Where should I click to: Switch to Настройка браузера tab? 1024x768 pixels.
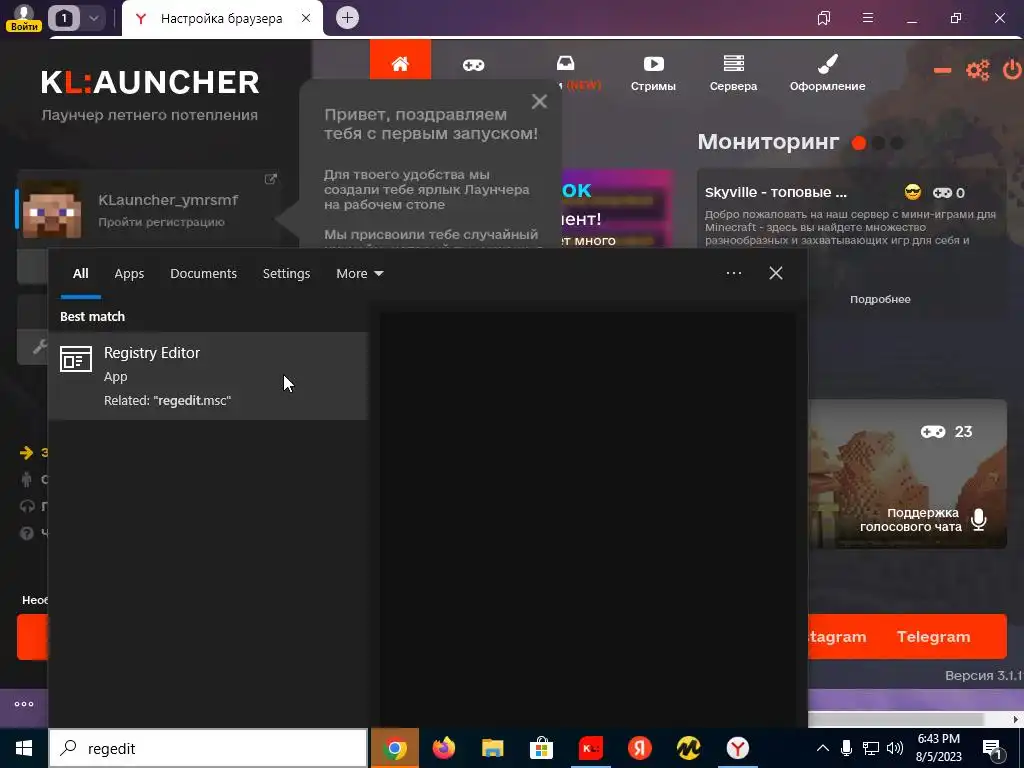221,18
